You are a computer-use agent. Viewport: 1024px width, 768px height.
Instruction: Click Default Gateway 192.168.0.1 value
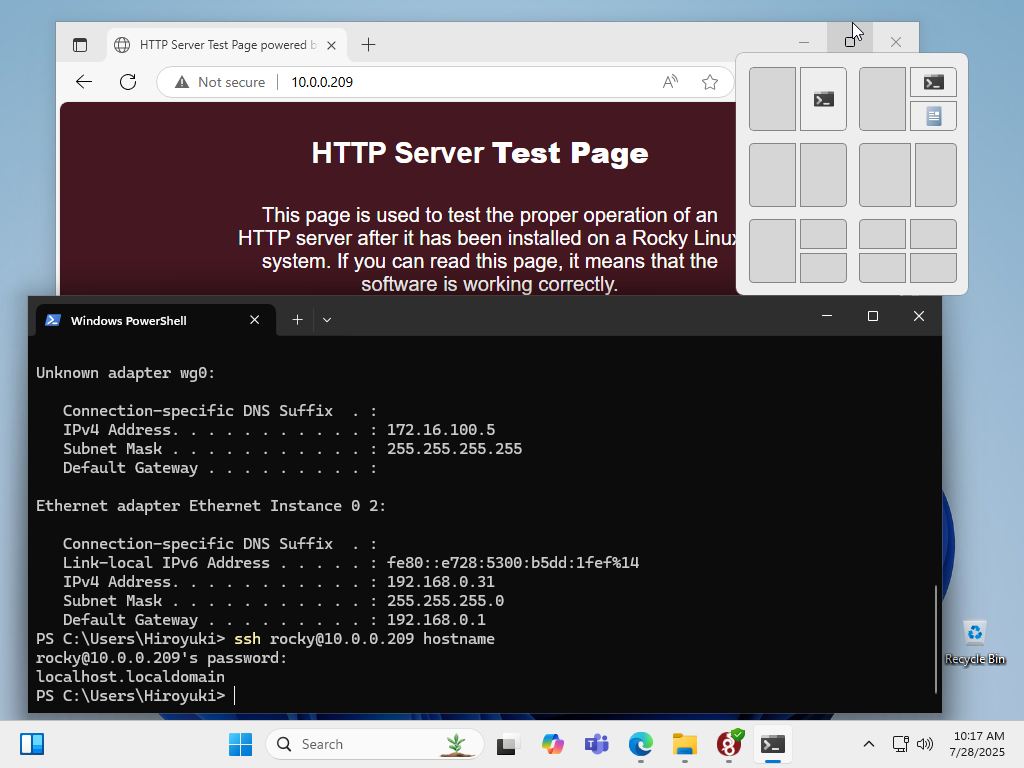click(436, 620)
